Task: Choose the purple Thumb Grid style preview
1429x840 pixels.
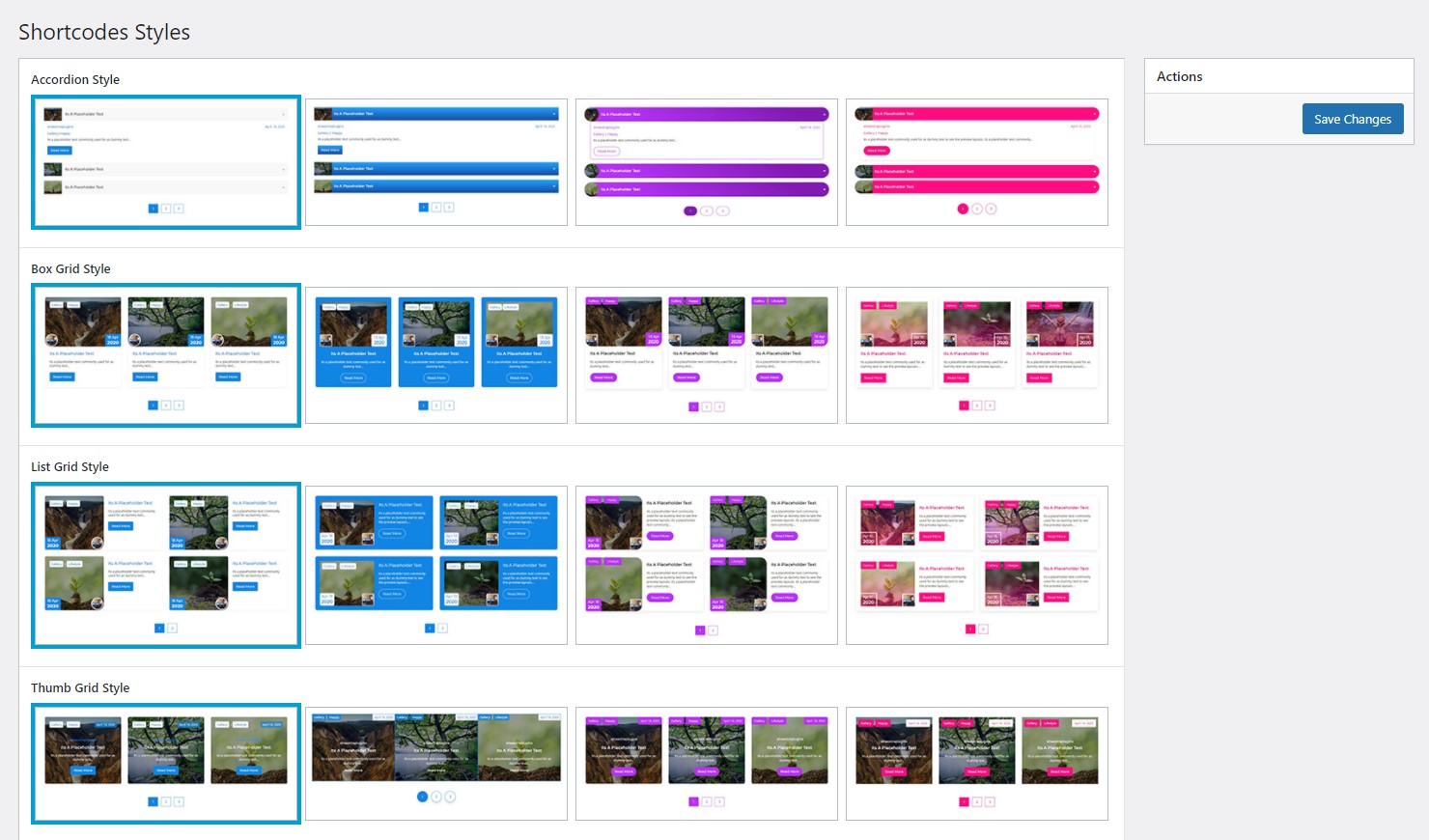Action: 706,763
